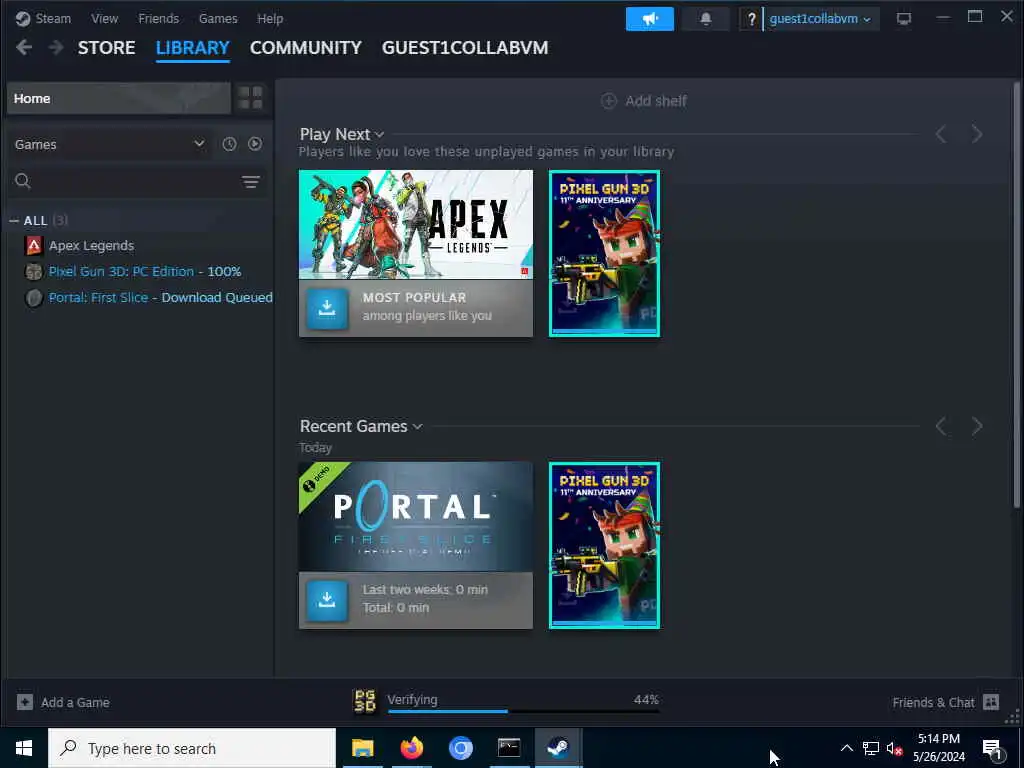Click the Pixel Gun 3D list icon
1024x768 pixels.
[33, 272]
